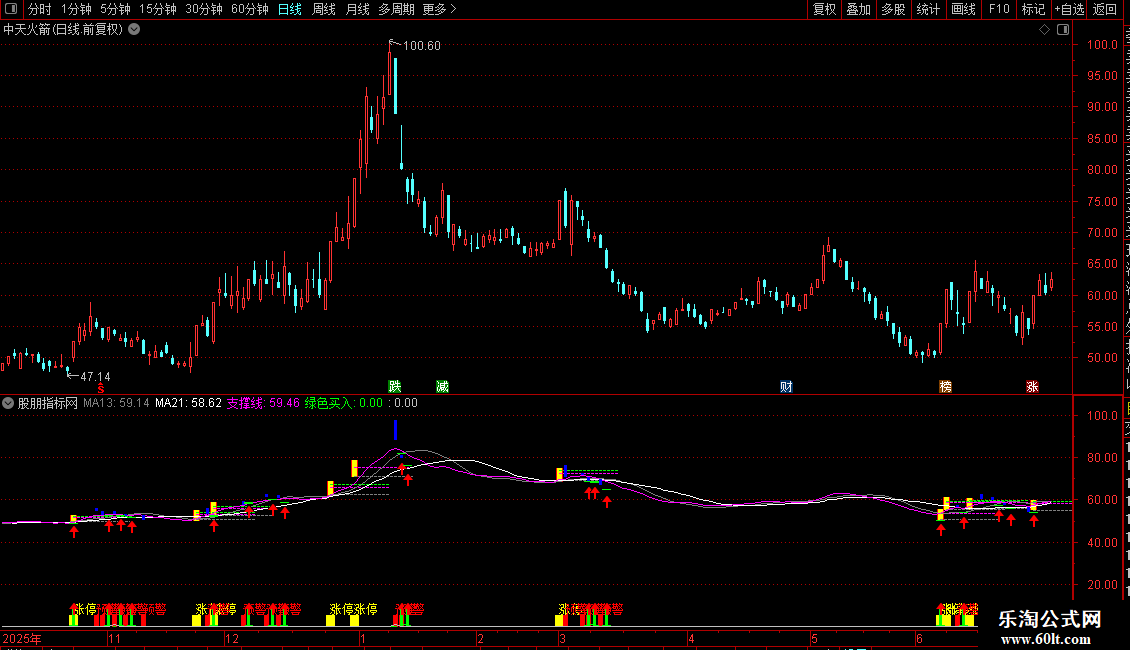Click the MA13: 59.14 value label

[x=116, y=403]
